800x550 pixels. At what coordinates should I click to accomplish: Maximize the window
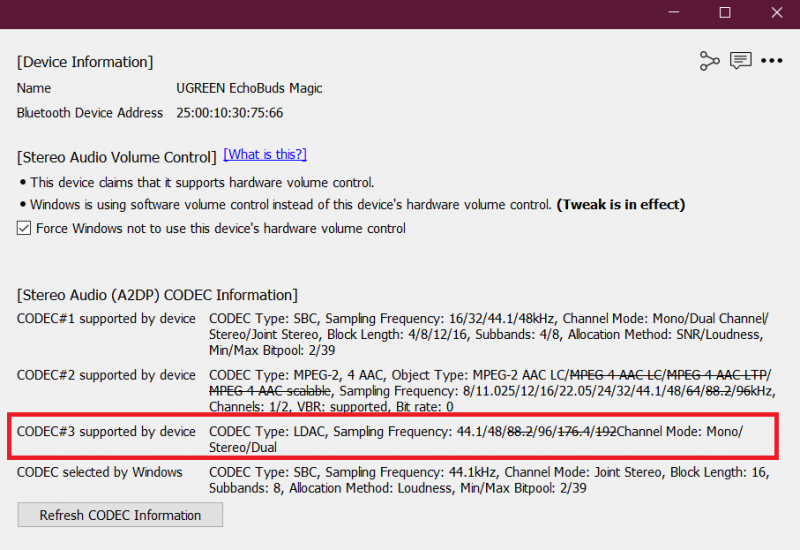point(724,12)
